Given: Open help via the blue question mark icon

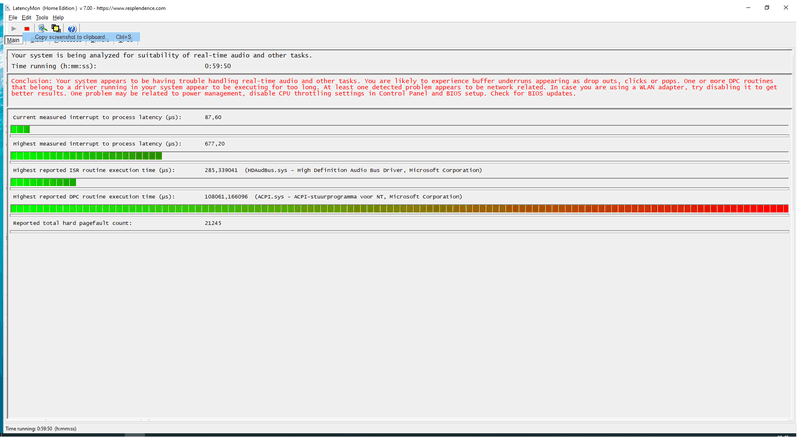Looking at the screenshot, I should [x=72, y=29].
